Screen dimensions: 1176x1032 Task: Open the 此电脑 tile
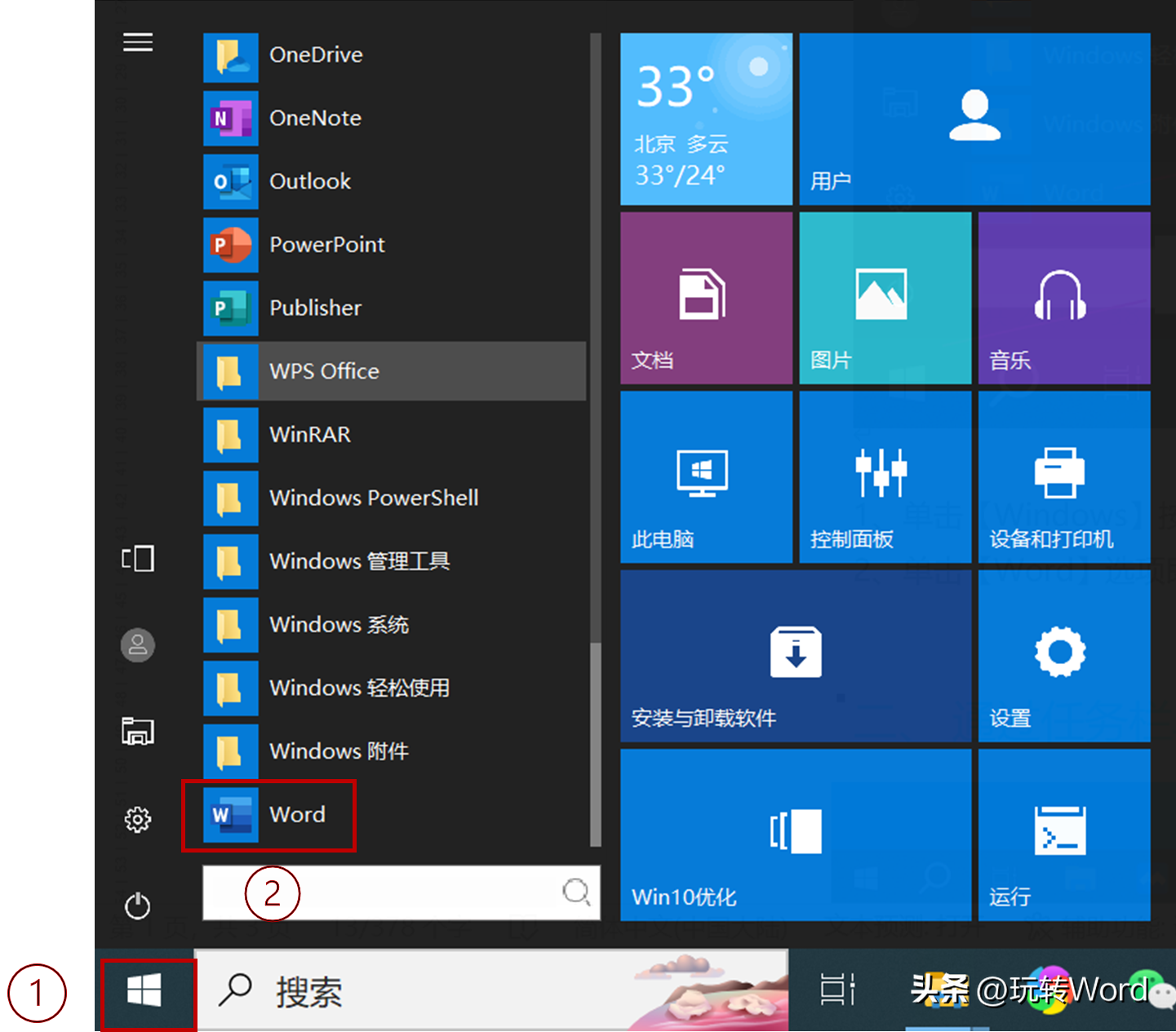706,477
